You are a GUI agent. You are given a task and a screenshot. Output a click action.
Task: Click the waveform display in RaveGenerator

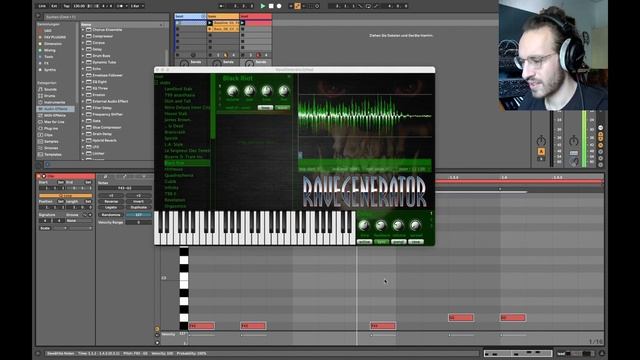365,116
